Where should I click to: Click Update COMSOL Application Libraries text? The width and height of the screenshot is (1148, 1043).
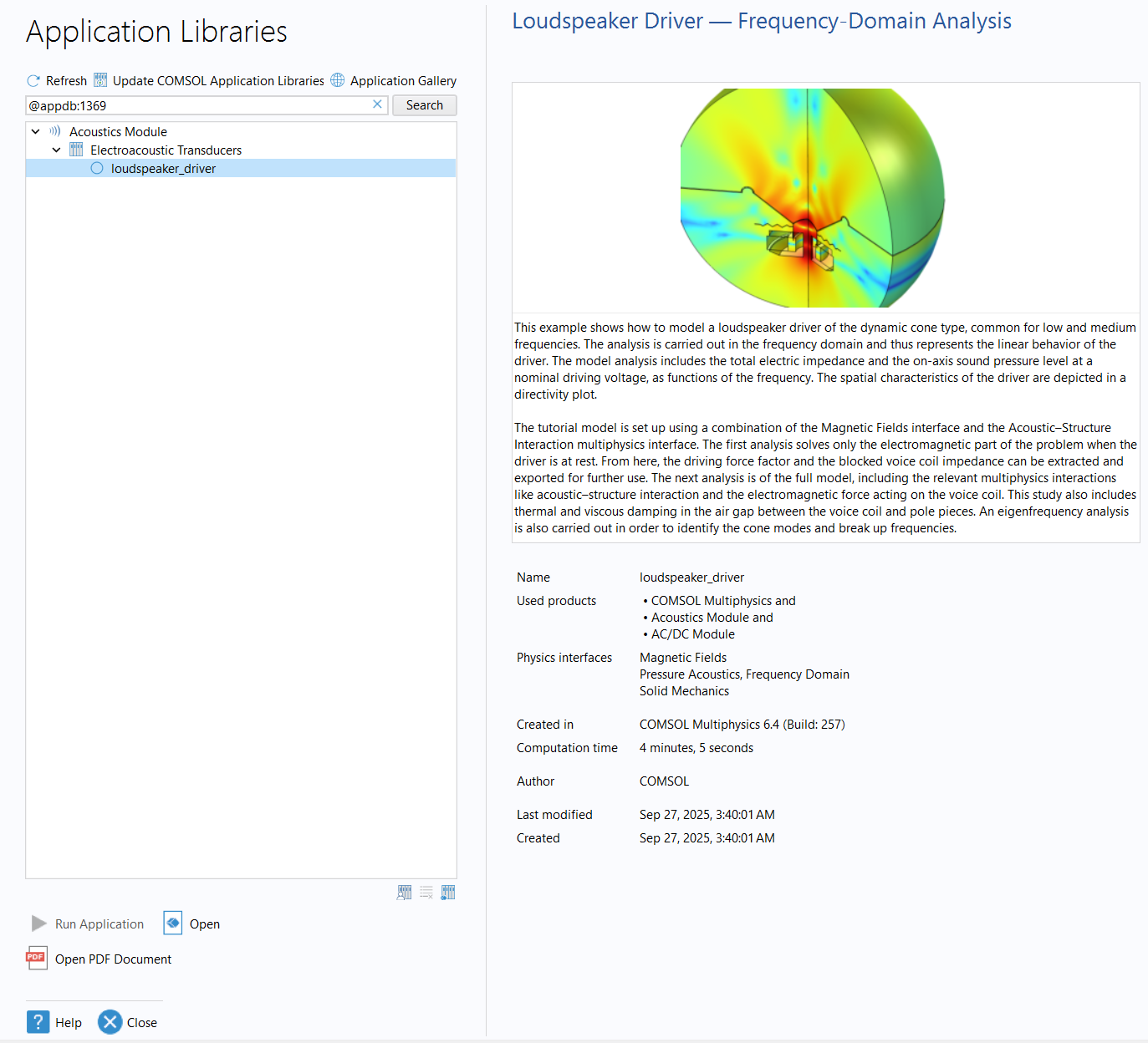(x=218, y=81)
